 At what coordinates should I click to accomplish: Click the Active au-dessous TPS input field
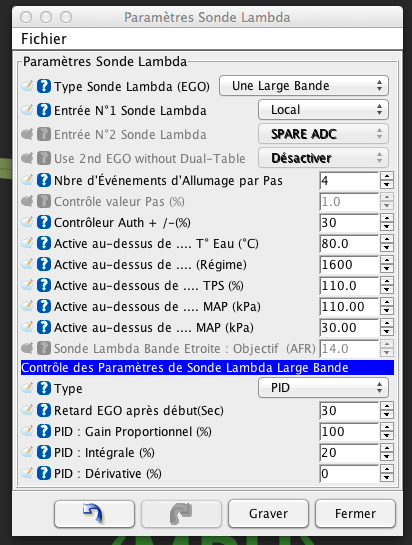349,285
